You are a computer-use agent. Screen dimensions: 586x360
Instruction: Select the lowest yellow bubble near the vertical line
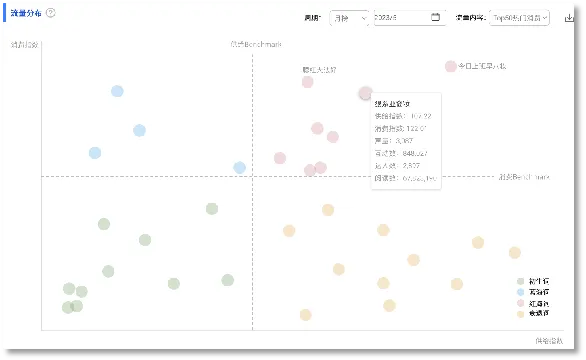pos(305,315)
